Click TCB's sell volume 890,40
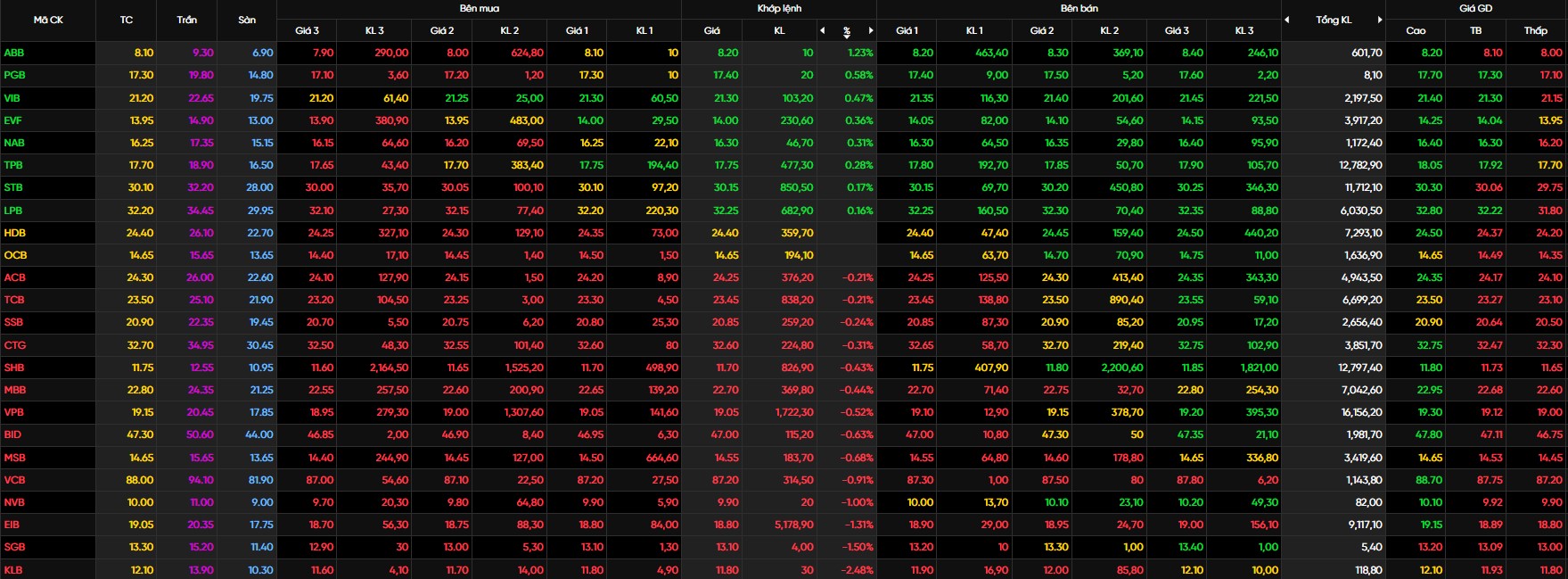The image size is (1568, 579). tap(1126, 300)
